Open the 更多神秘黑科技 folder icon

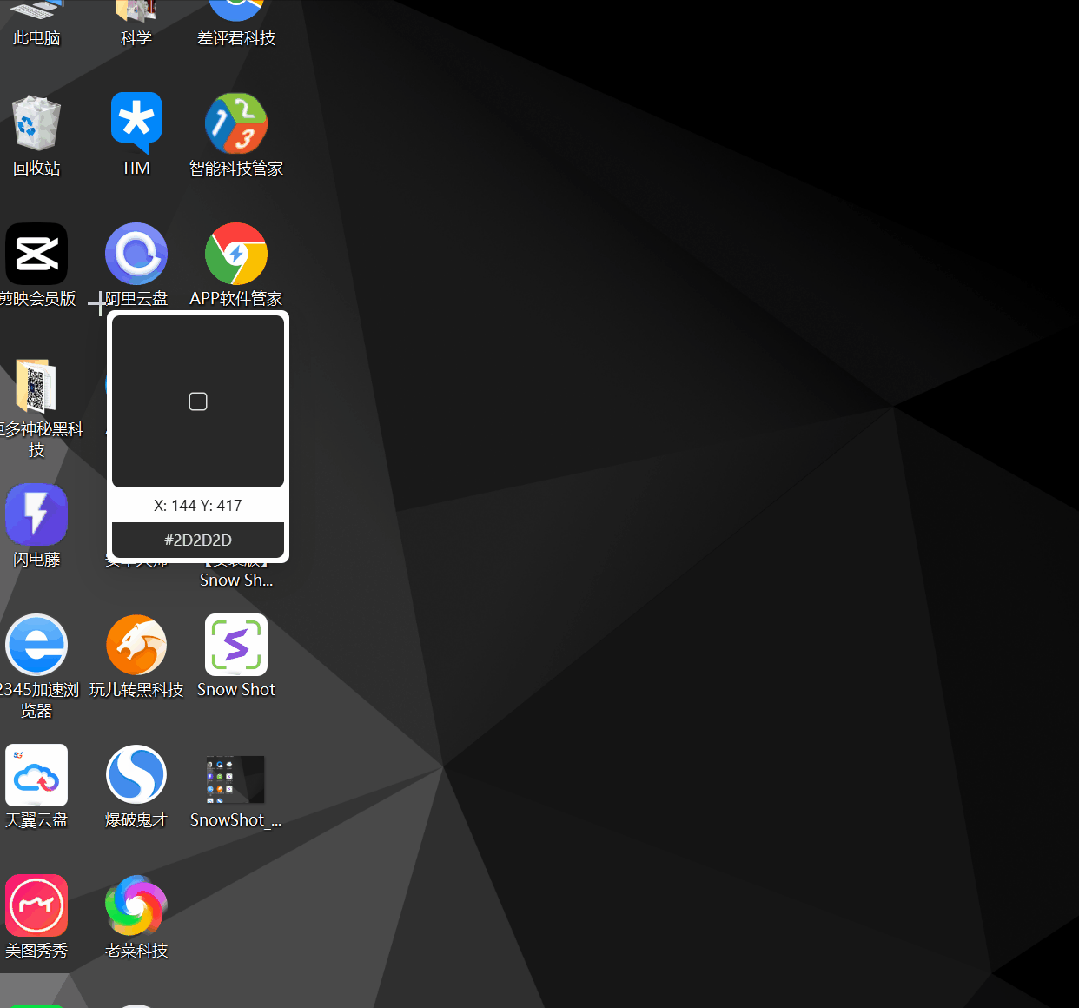[36, 385]
